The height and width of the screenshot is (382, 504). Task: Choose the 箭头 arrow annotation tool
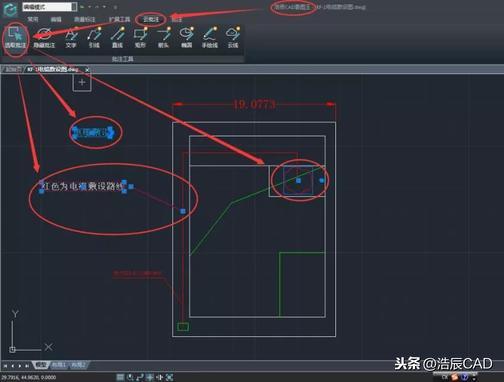coord(163,38)
